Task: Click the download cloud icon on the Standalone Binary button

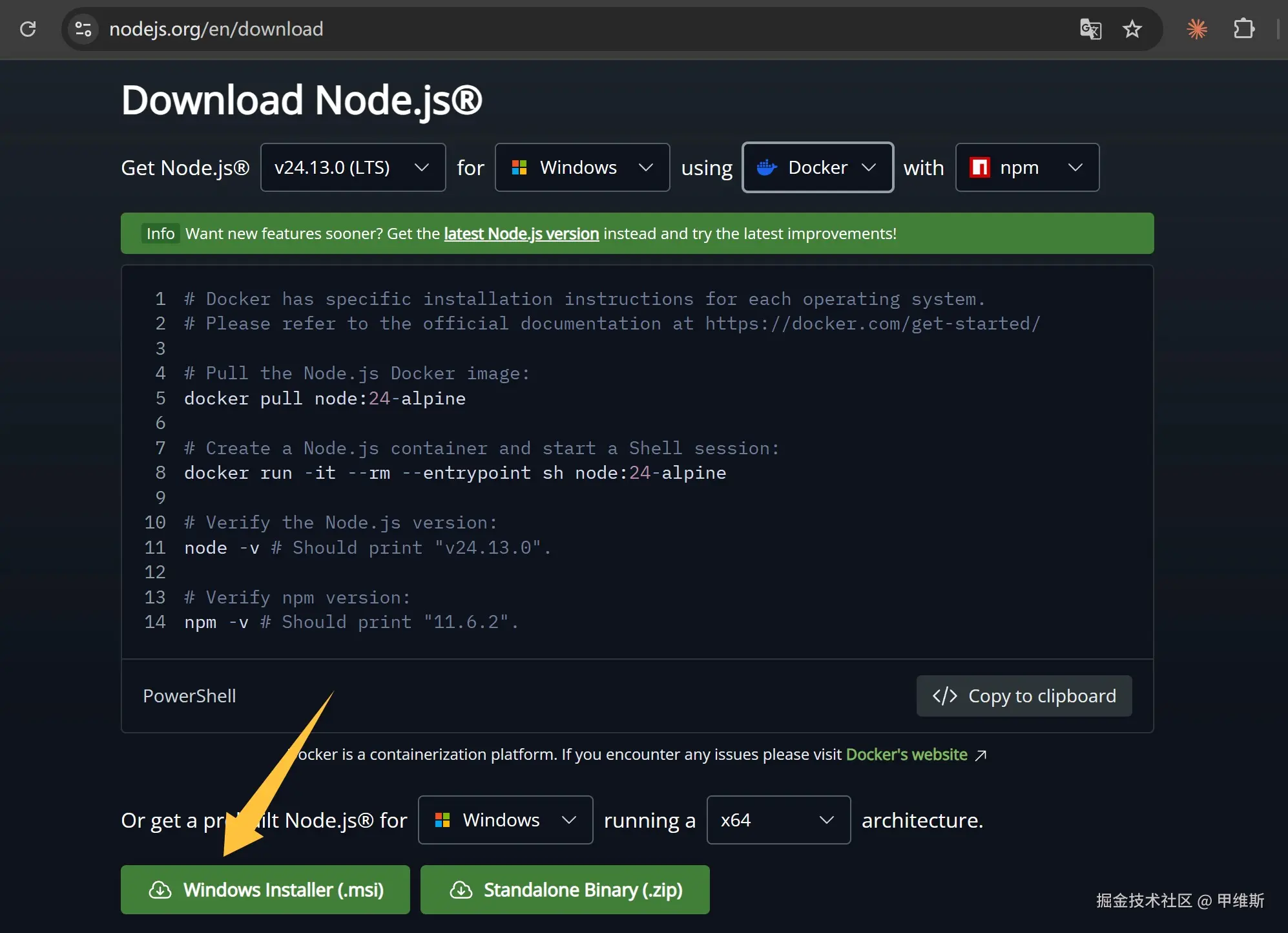Action: [x=461, y=890]
